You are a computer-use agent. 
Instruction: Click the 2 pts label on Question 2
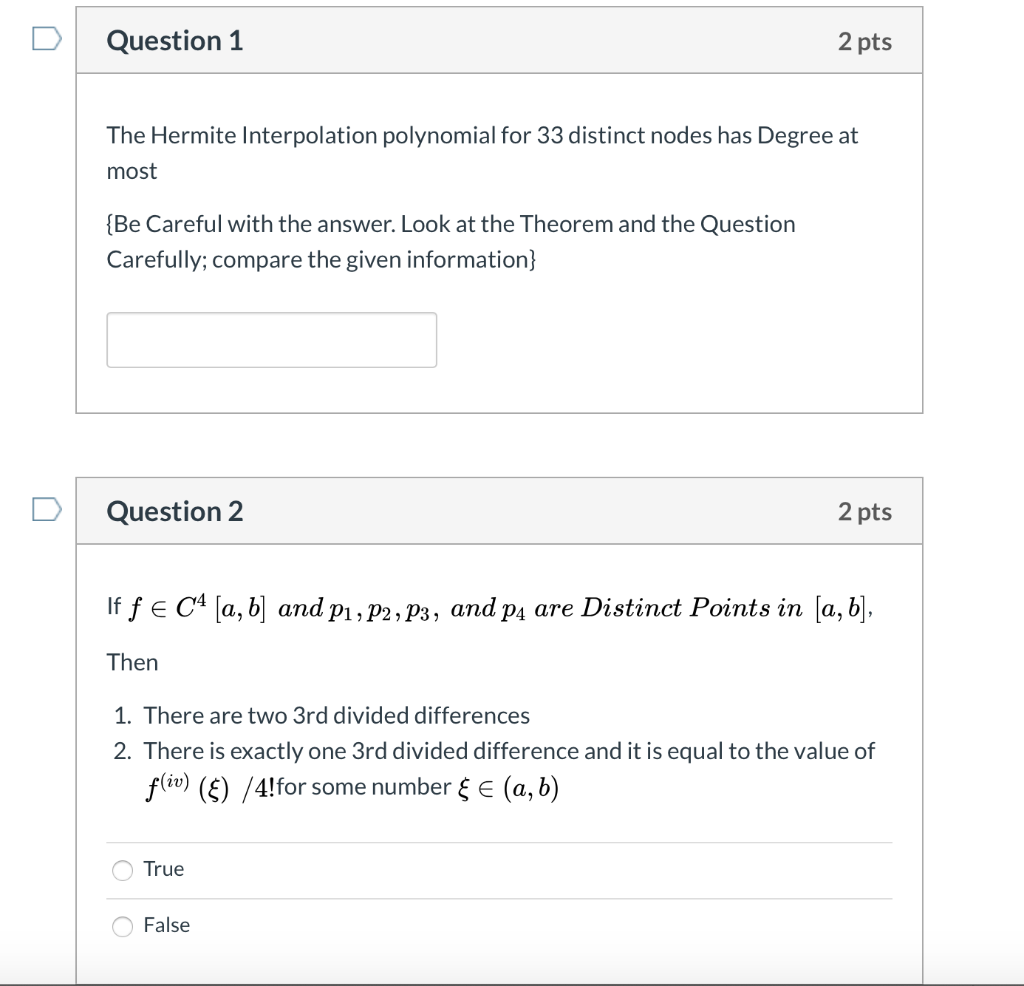click(x=866, y=511)
